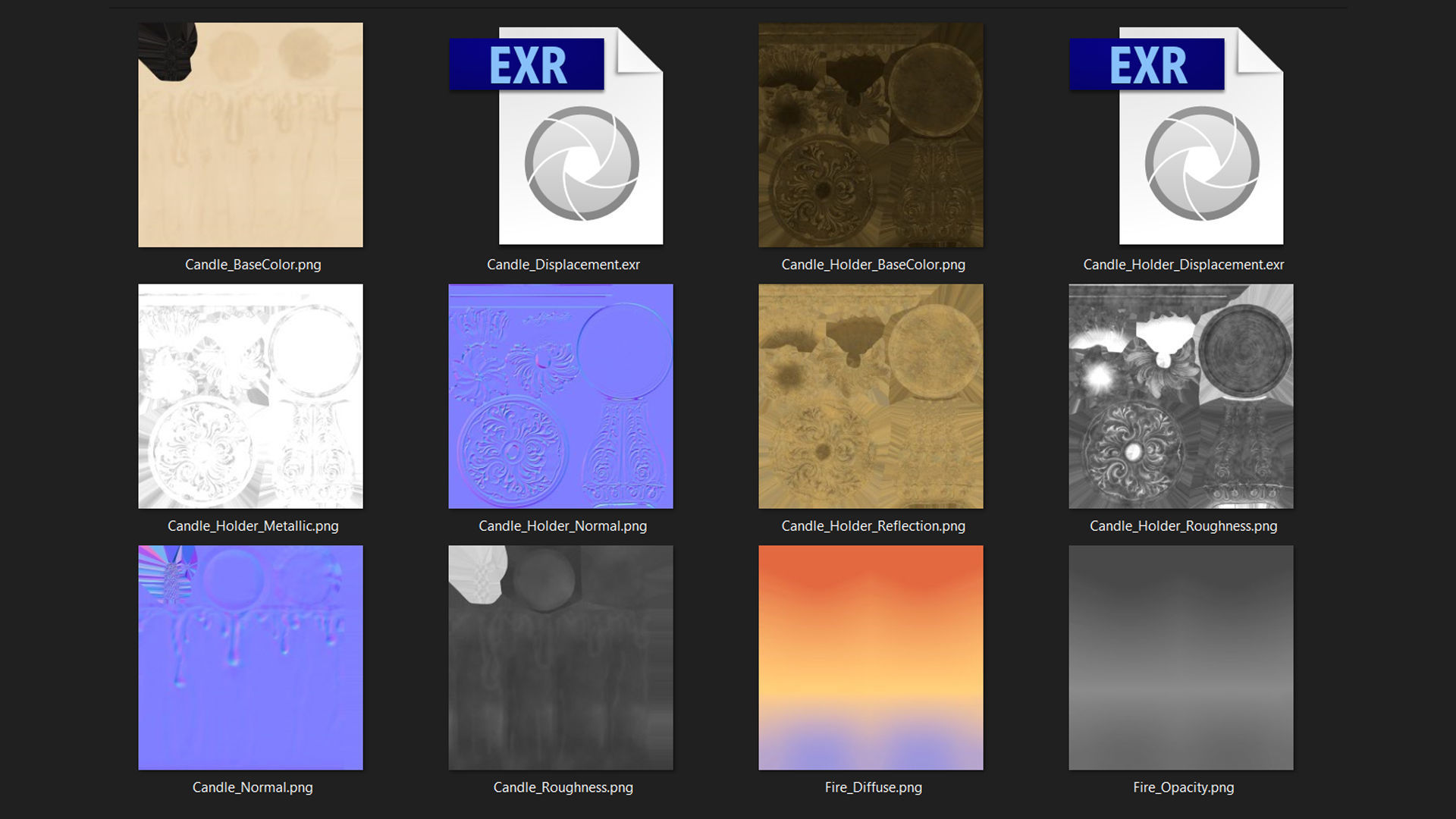This screenshot has width=1456, height=819.
Task: Click the Candle_Normal.png thumbnail
Action: (x=250, y=657)
